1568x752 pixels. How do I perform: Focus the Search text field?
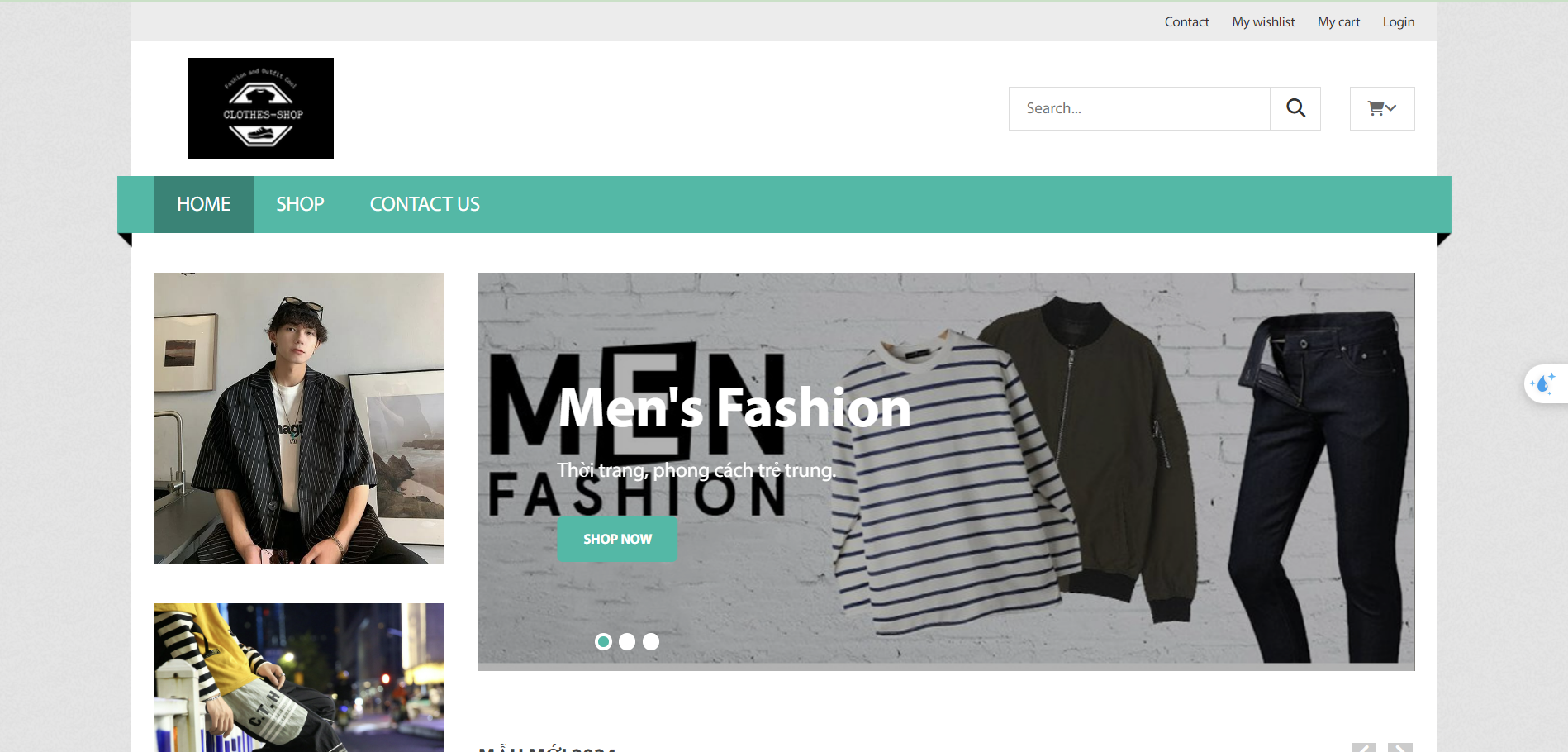point(1138,108)
